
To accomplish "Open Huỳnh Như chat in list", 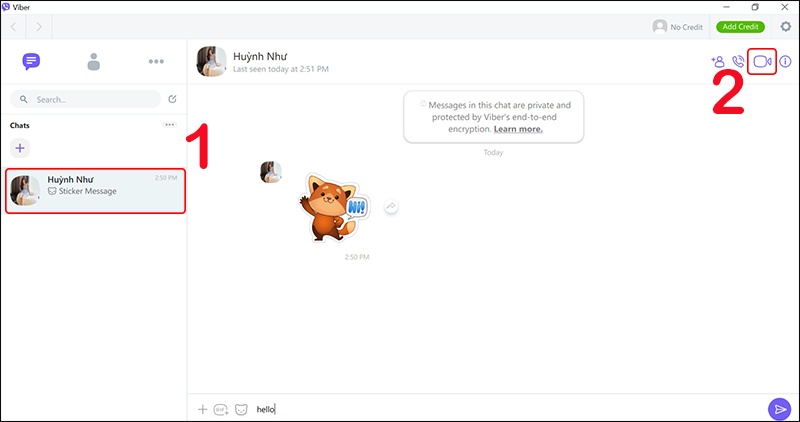I will pyautogui.click(x=95, y=191).
